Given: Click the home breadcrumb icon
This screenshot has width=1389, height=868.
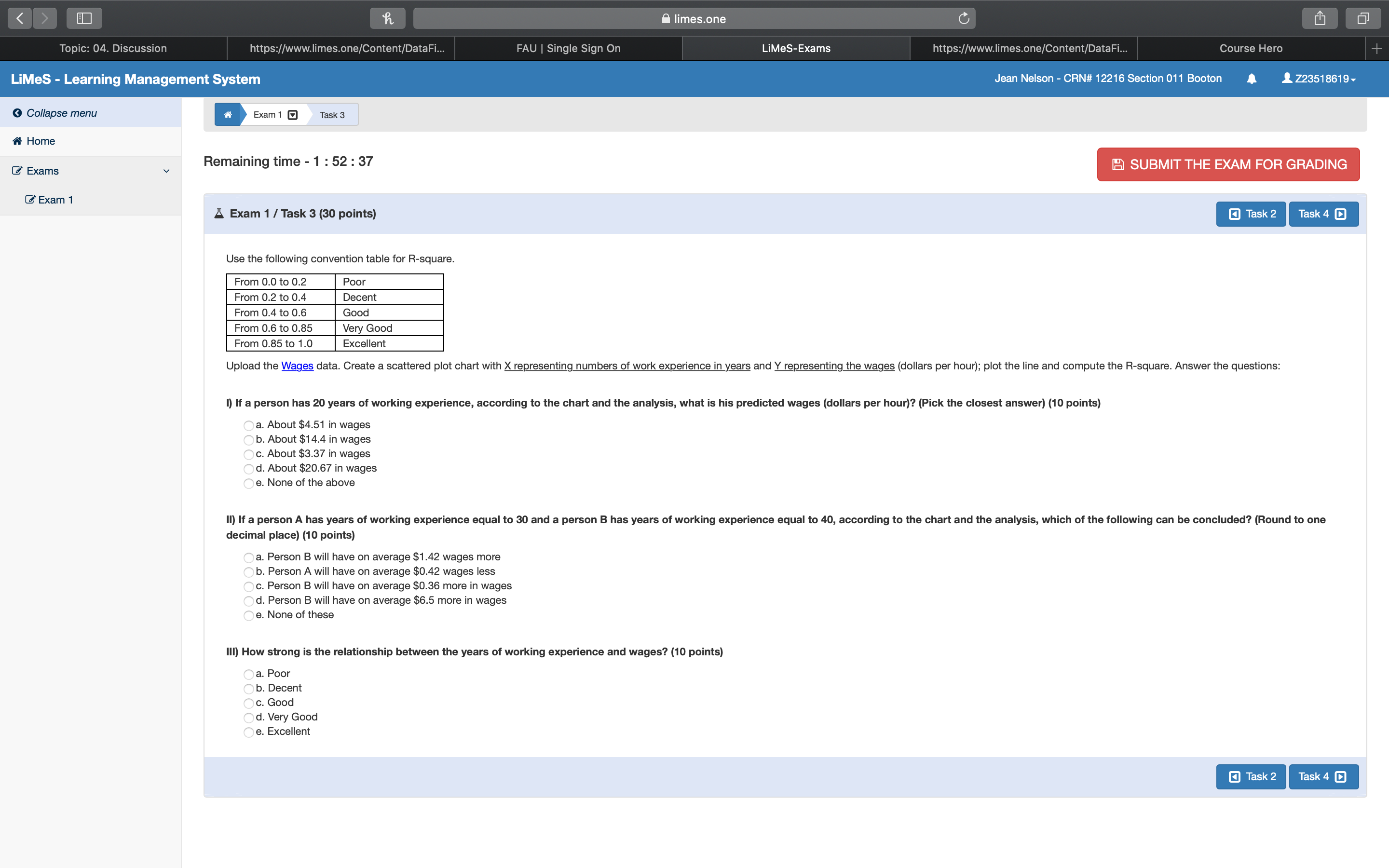Looking at the screenshot, I should [228, 115].
